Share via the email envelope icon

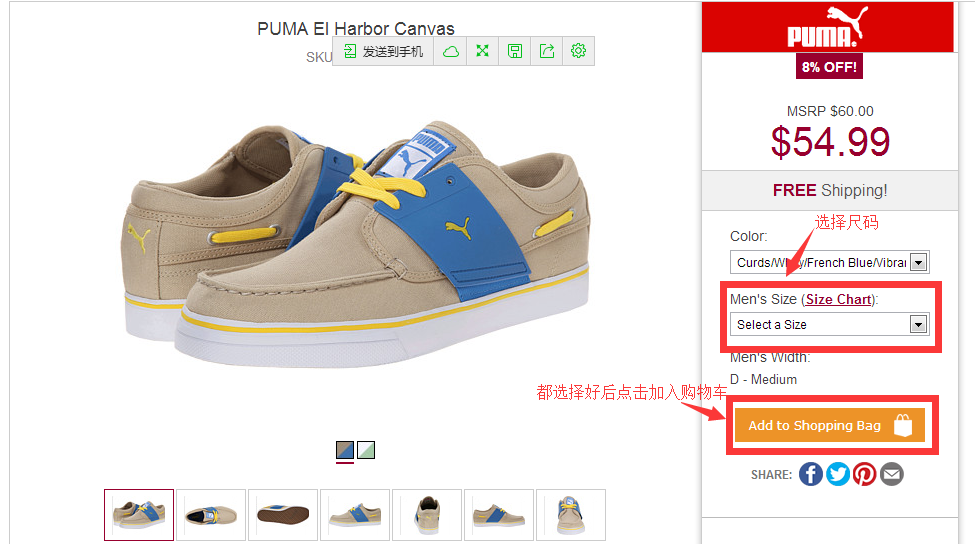892,474
